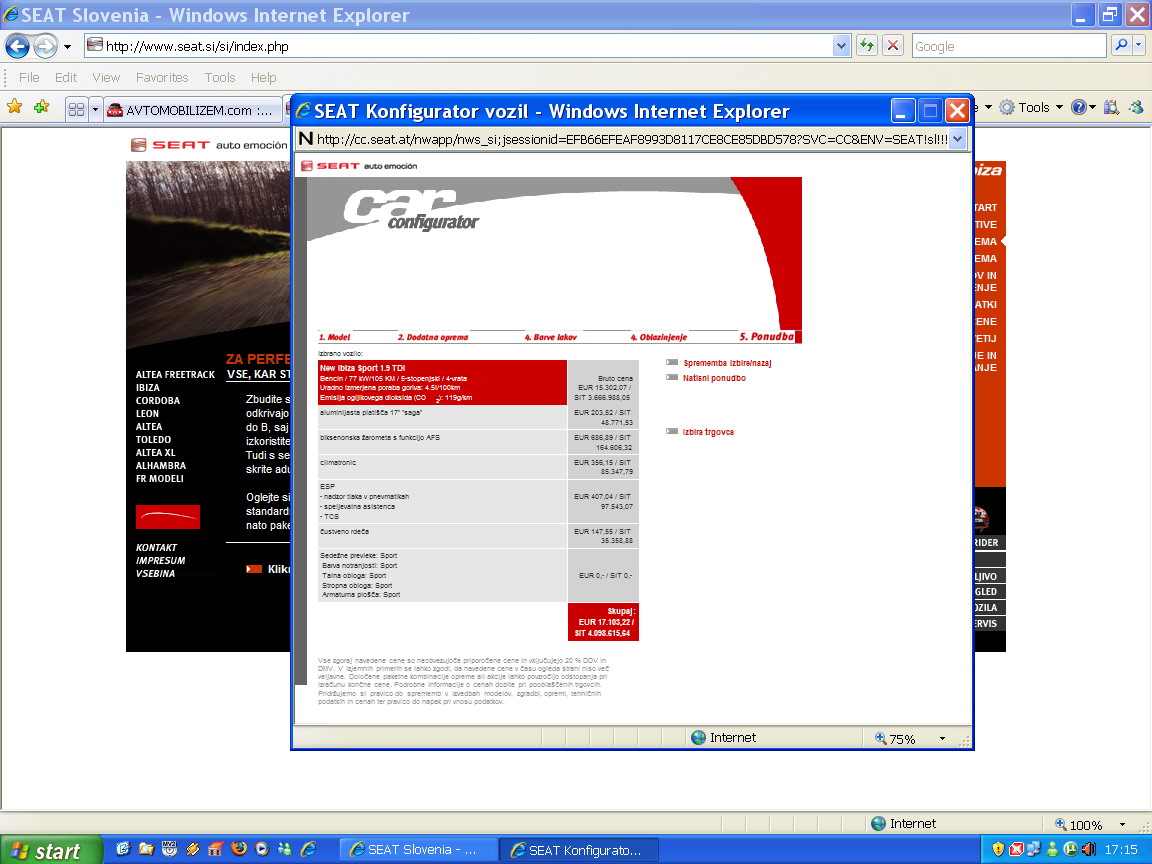Open the tab list dropdown arrow
This screenshot has height=864, width=1152.
(x=95, y=110)
